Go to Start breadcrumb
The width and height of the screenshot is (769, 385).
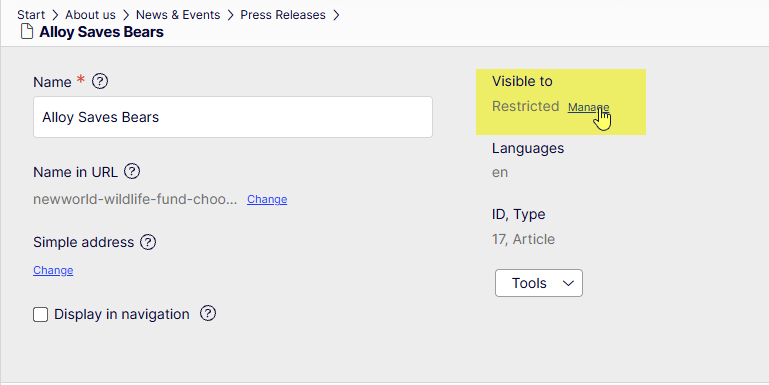[x=31, y=15]
